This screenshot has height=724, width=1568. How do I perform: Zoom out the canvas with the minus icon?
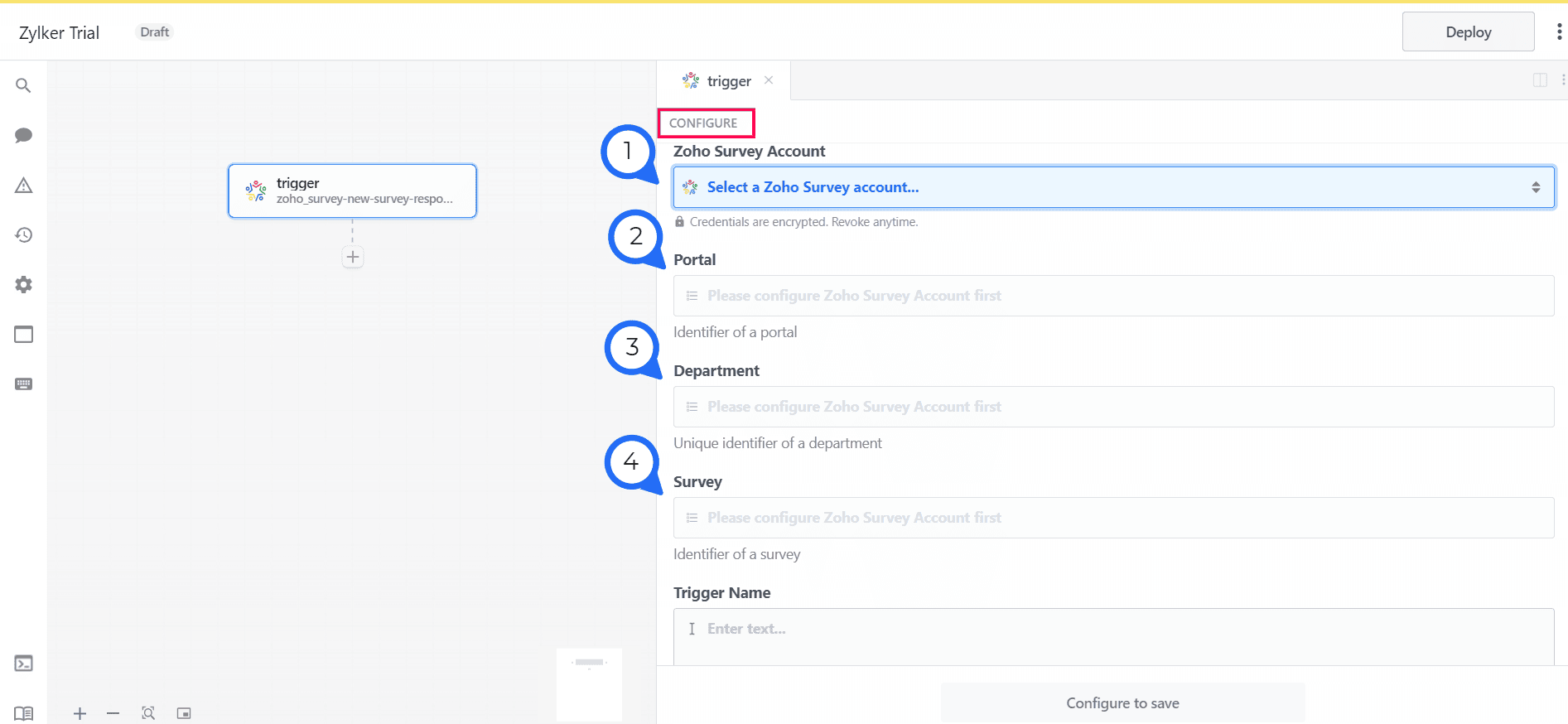(113, 713)
